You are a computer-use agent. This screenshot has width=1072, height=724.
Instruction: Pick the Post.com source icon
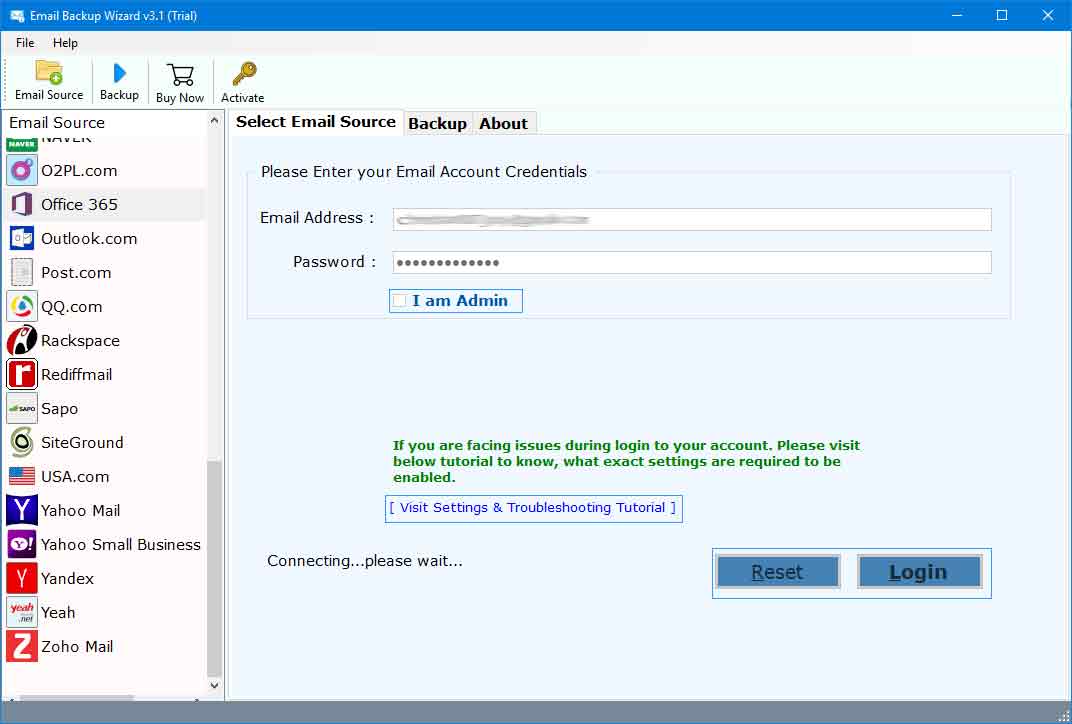22,273
